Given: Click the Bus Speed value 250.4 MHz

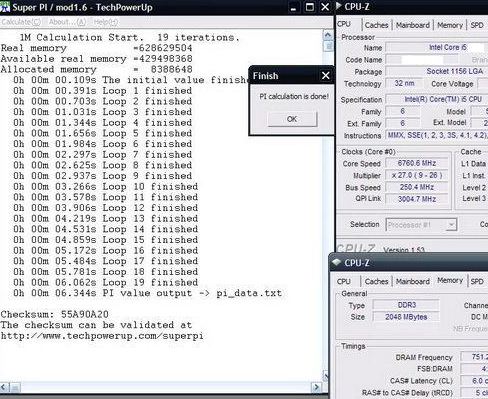Looking at the screenshot, I should click(417, 187).
